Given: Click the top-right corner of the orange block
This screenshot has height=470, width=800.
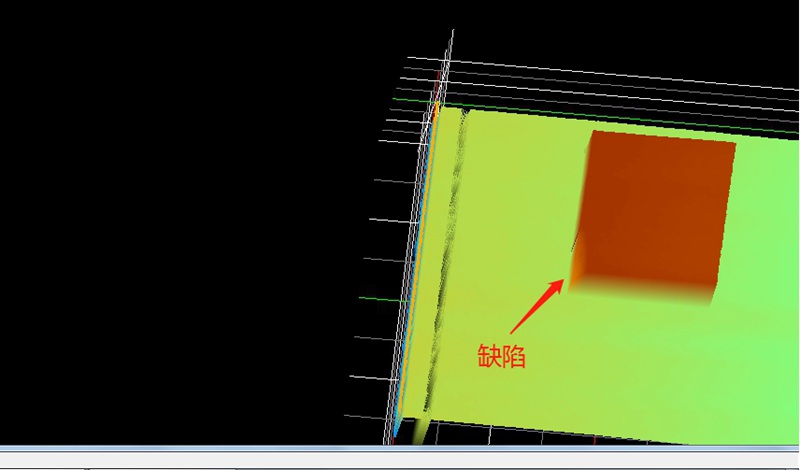Looking at the screenshot, I should pos(735,145).
